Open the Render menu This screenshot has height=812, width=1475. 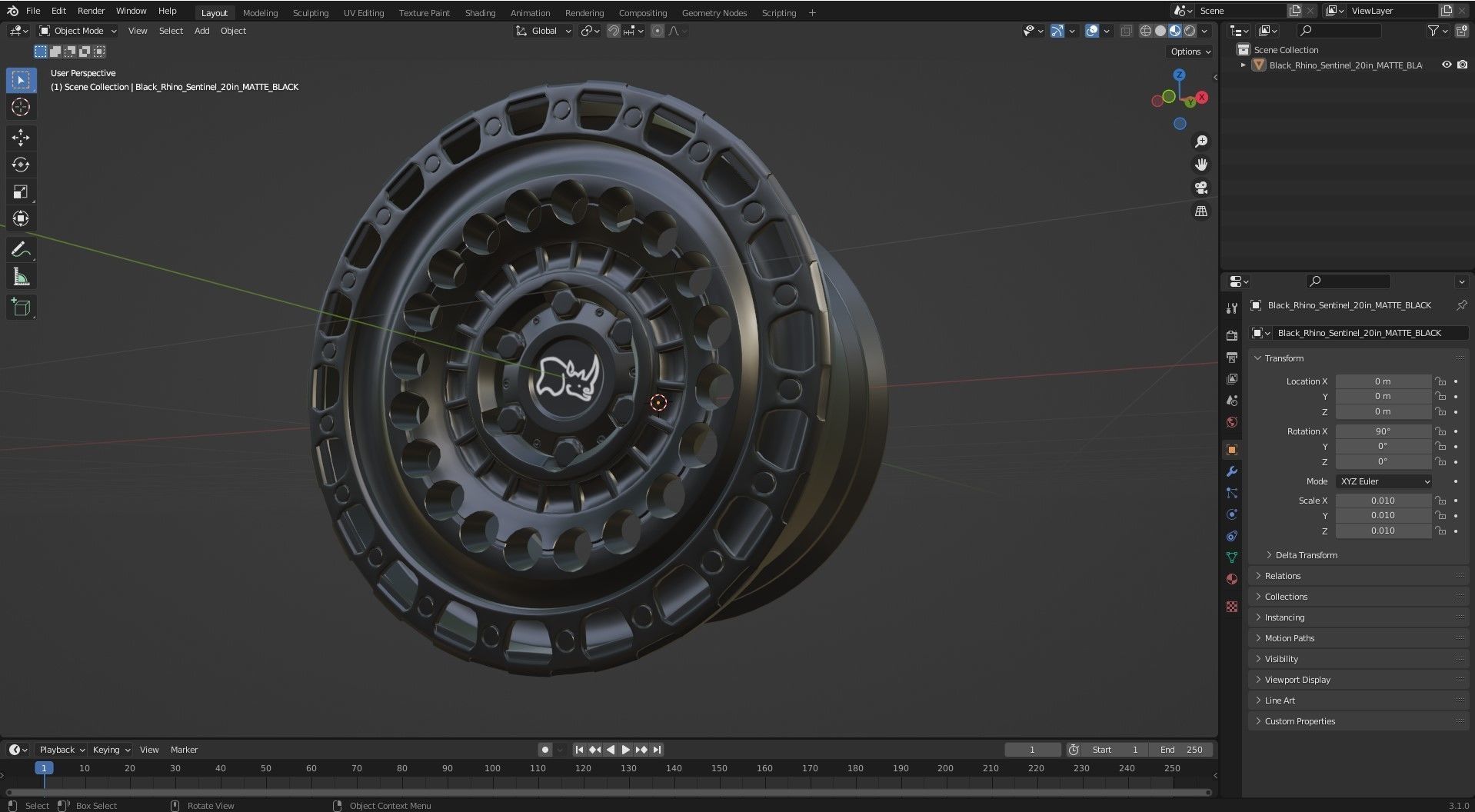[91, 11]
